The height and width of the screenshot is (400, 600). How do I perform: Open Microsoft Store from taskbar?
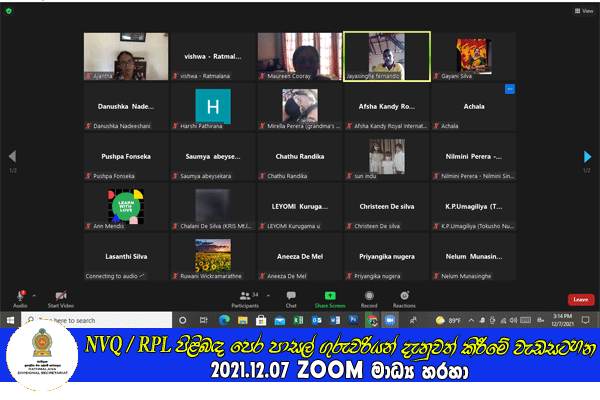click(261, 320)
